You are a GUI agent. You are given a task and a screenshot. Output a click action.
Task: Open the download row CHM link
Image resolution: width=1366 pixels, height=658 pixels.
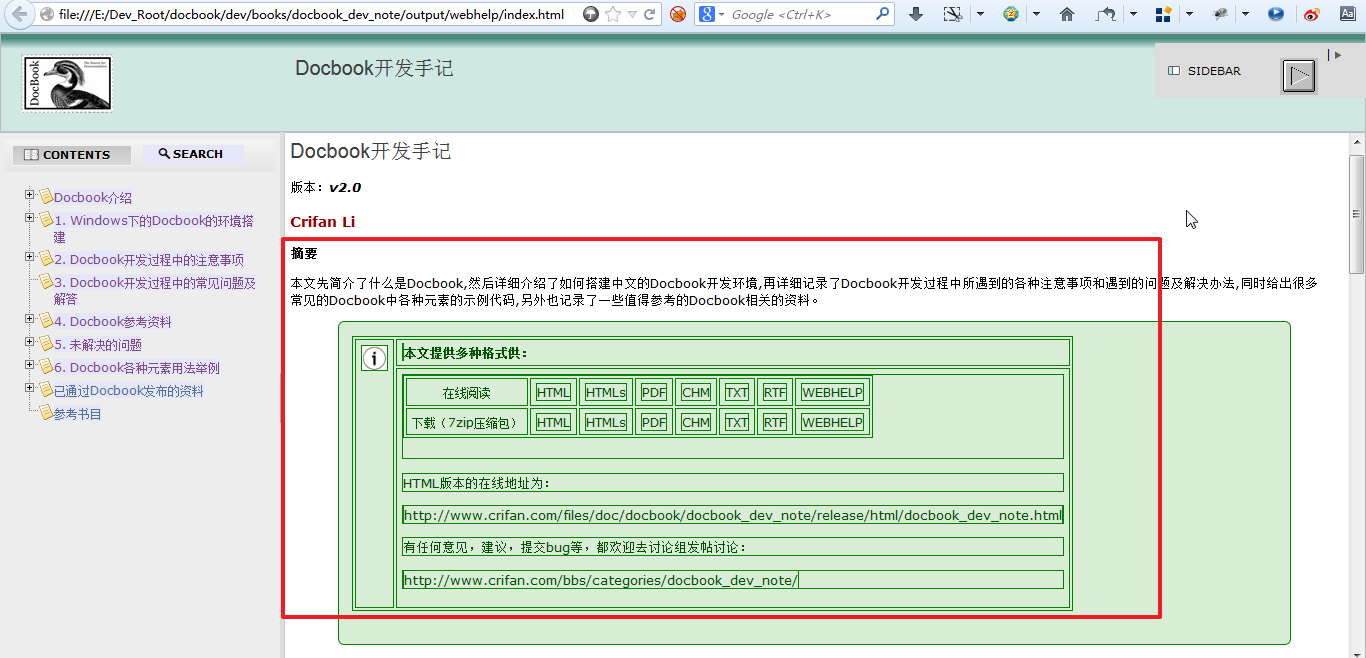coord(695,422)
